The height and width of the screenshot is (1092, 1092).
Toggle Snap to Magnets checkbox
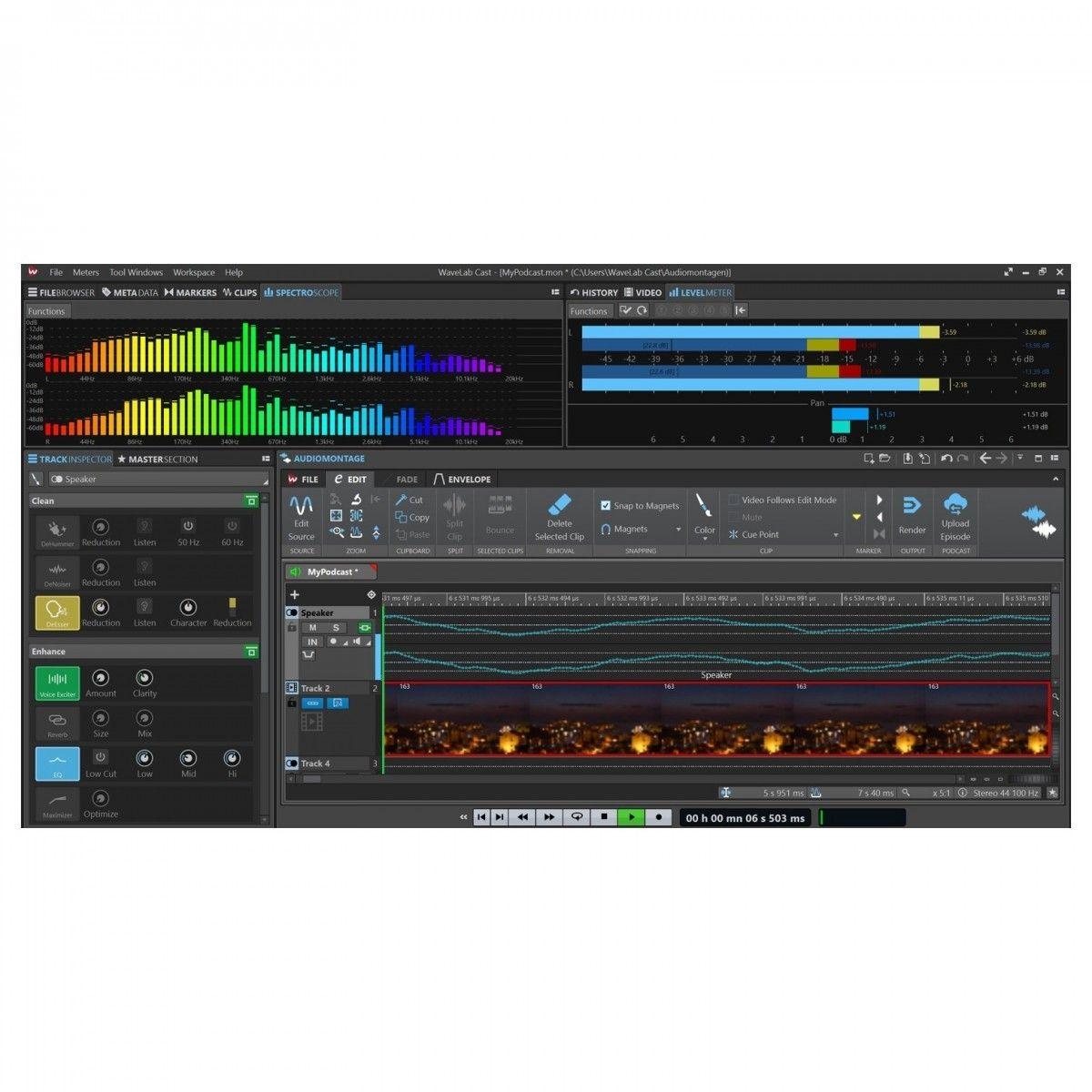(605, 505)
